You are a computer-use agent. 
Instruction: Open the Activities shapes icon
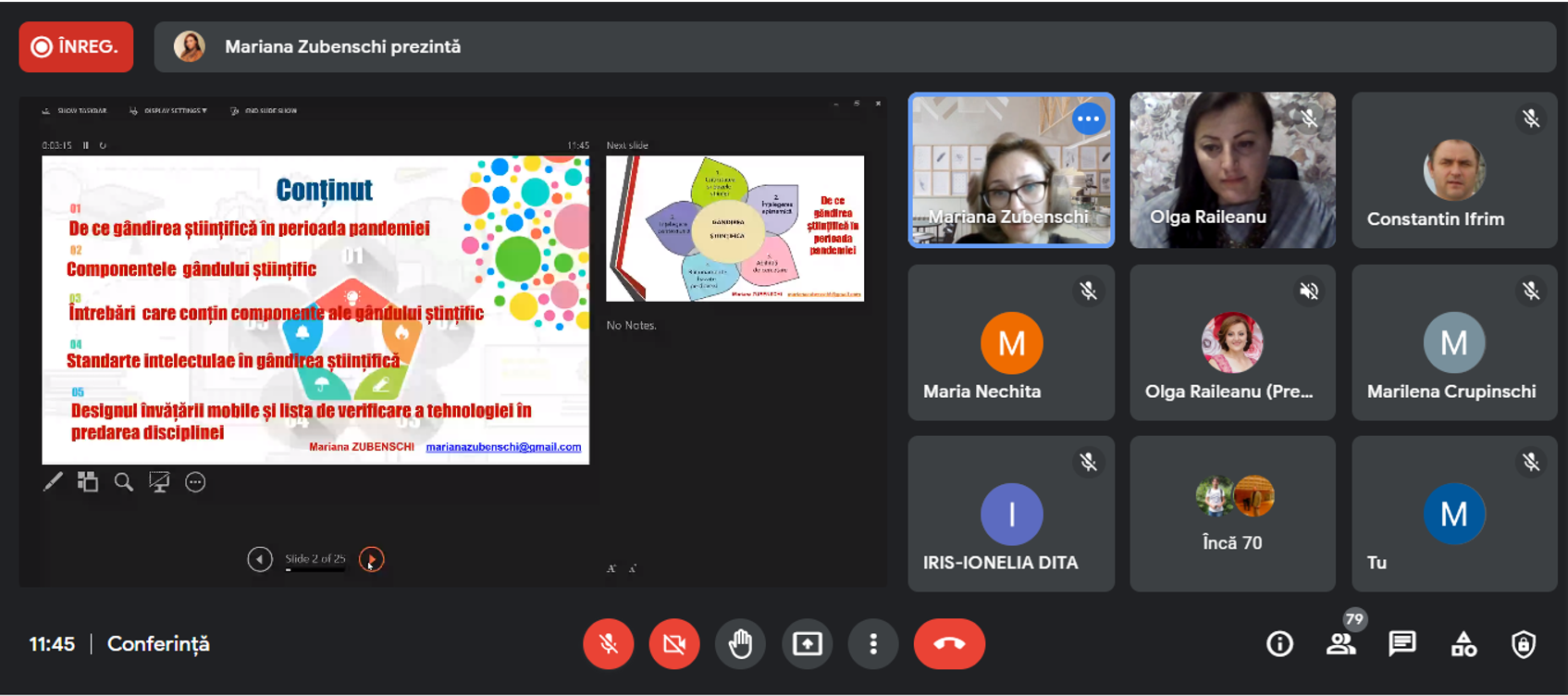[x=1463, y=644]
